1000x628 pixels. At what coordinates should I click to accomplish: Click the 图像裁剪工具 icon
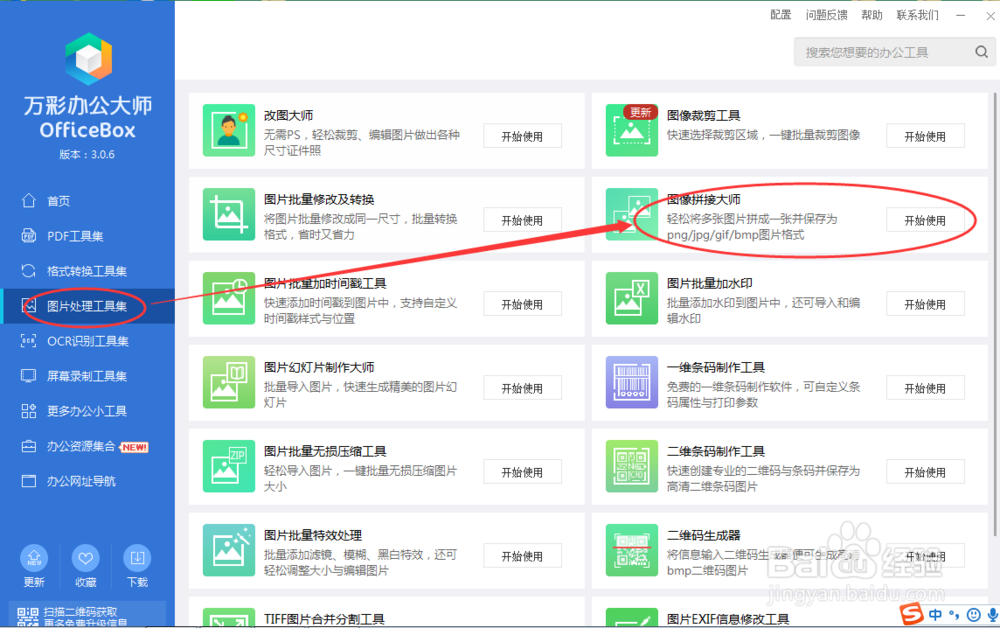click(x=631, y=130)
